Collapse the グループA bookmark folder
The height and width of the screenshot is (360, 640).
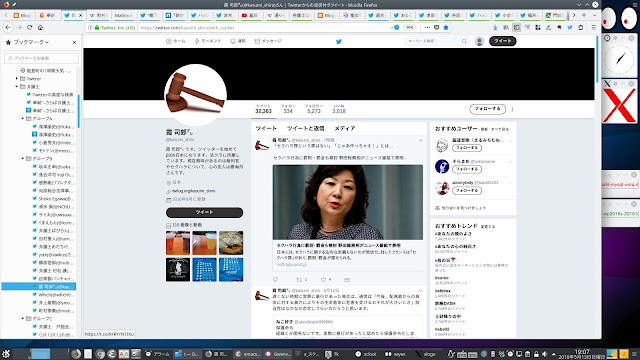point(23,118)
